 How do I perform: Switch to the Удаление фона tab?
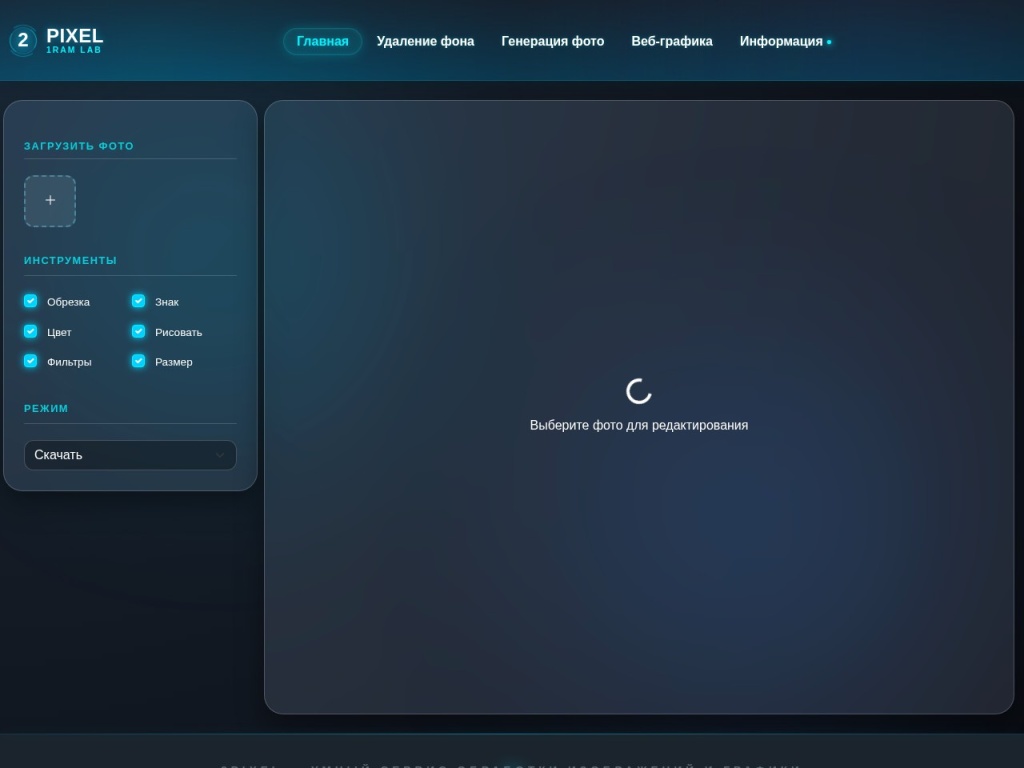(x=425, y=41)
